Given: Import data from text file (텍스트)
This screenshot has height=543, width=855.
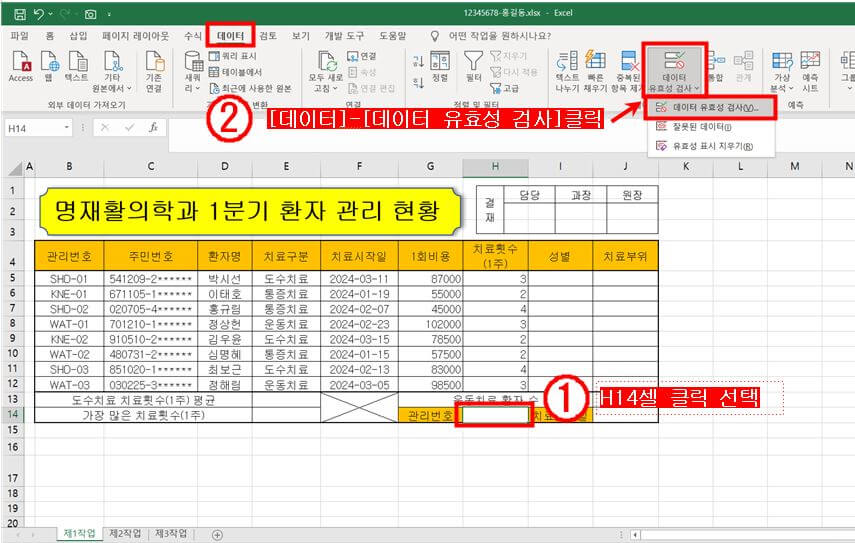Looking at the screenshot, I should tap(77, 67).
